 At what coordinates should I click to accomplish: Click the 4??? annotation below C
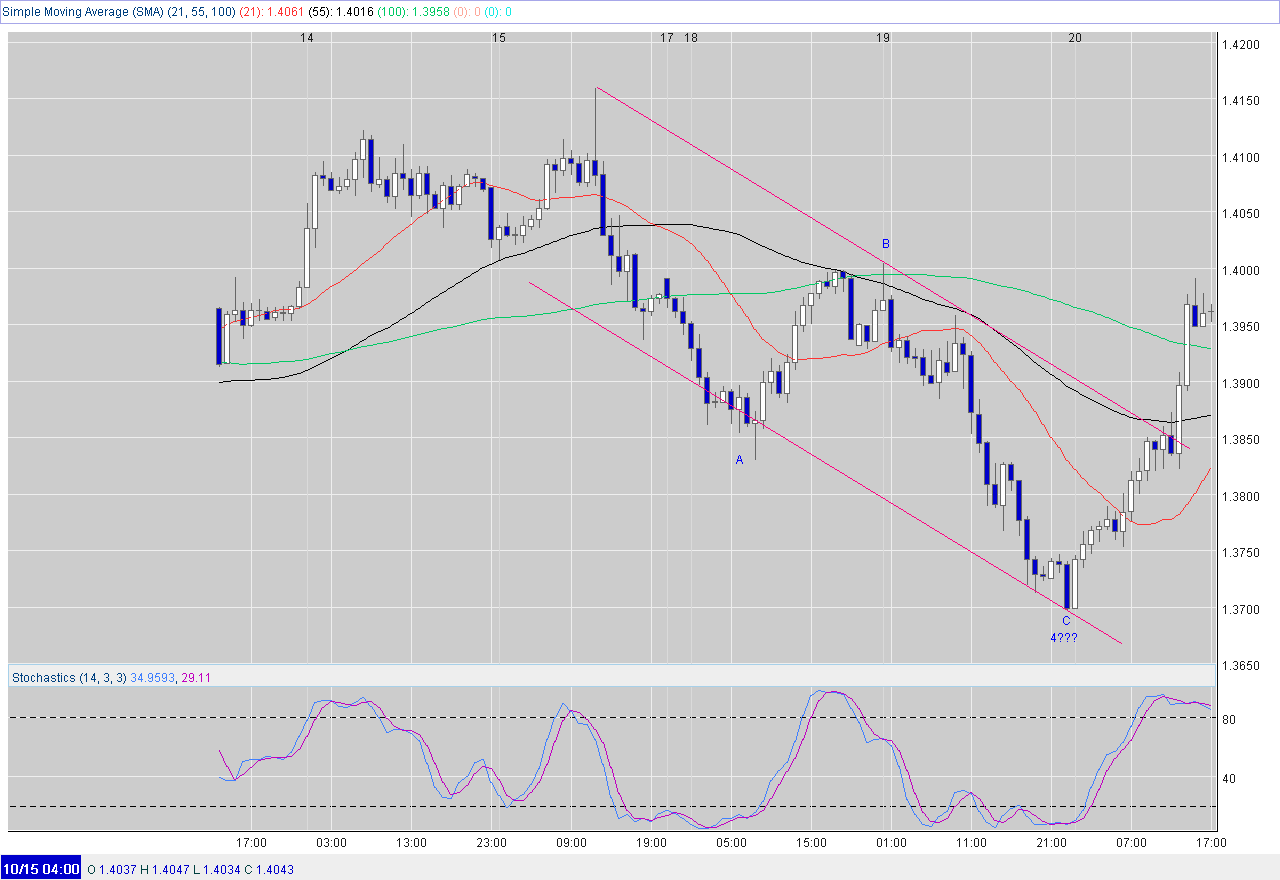coord(1063,638)
